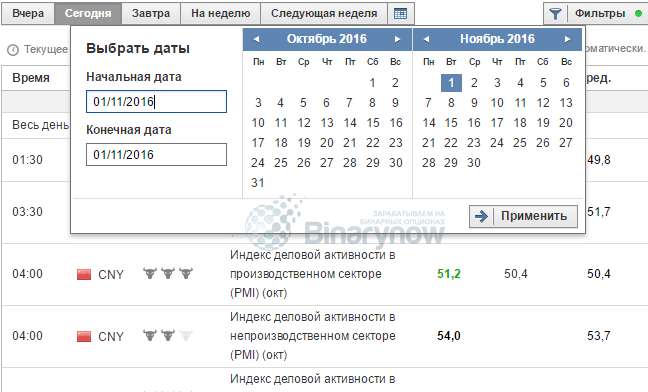Click importance bulls in manufacturing PMI row
This screenshot has width=648, height=392.
(168, 273)
